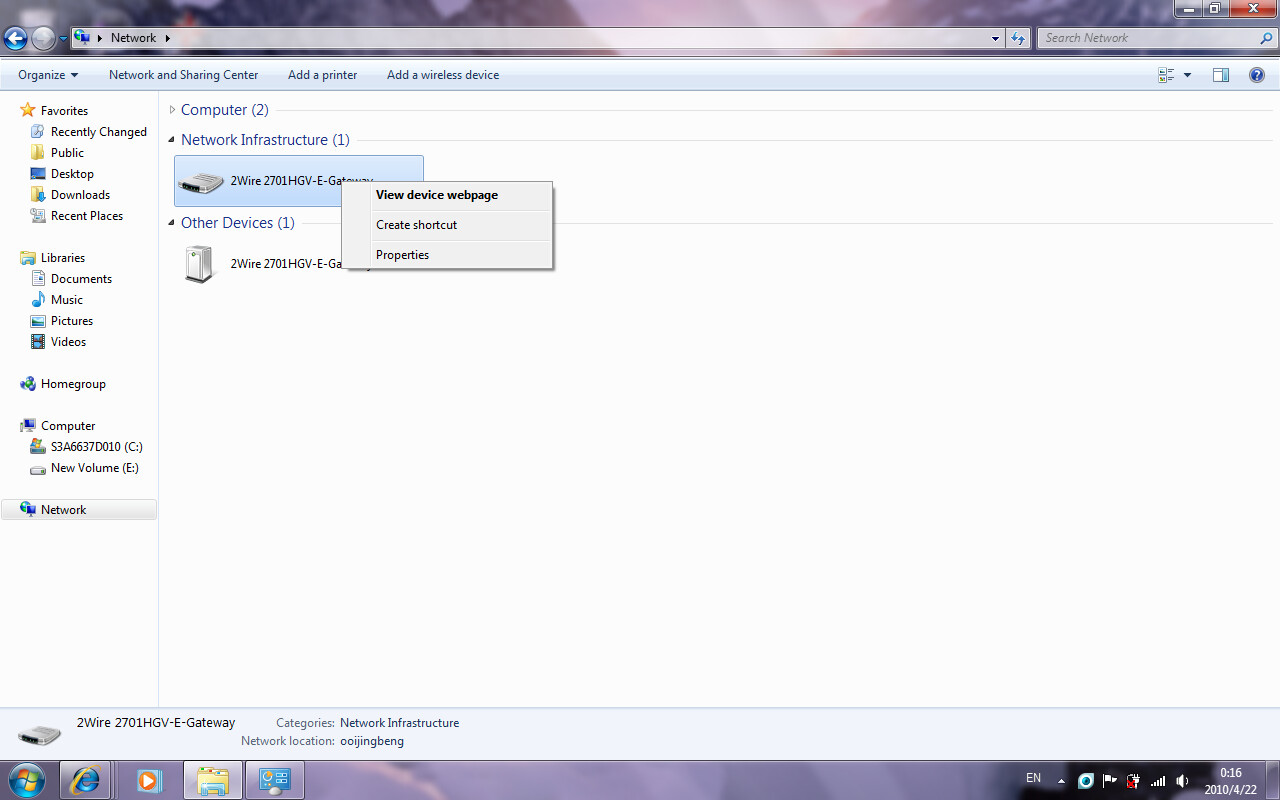Image resolution: width=1280 pixels, height=800 pixels.
Task: Select Properties in the context menu
Action: click(x=402, y=254)
